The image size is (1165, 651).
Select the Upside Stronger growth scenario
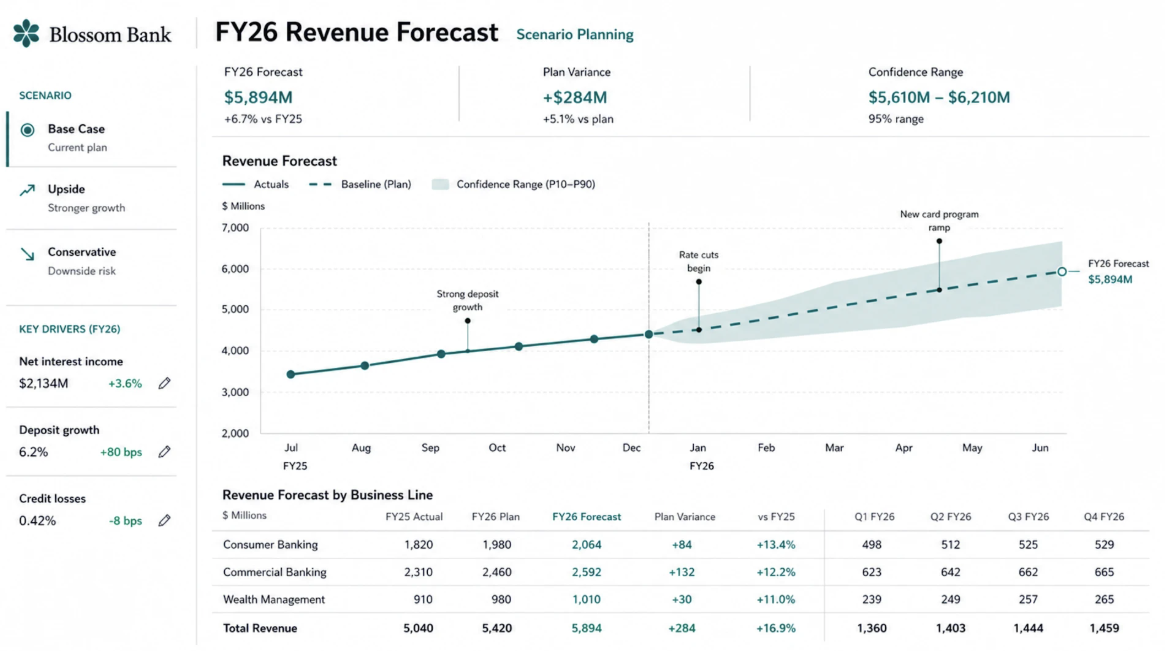point(91,198)
